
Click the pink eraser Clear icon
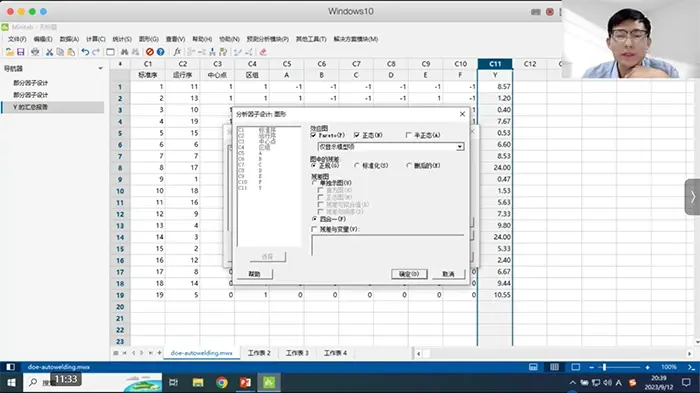[263, 52]
